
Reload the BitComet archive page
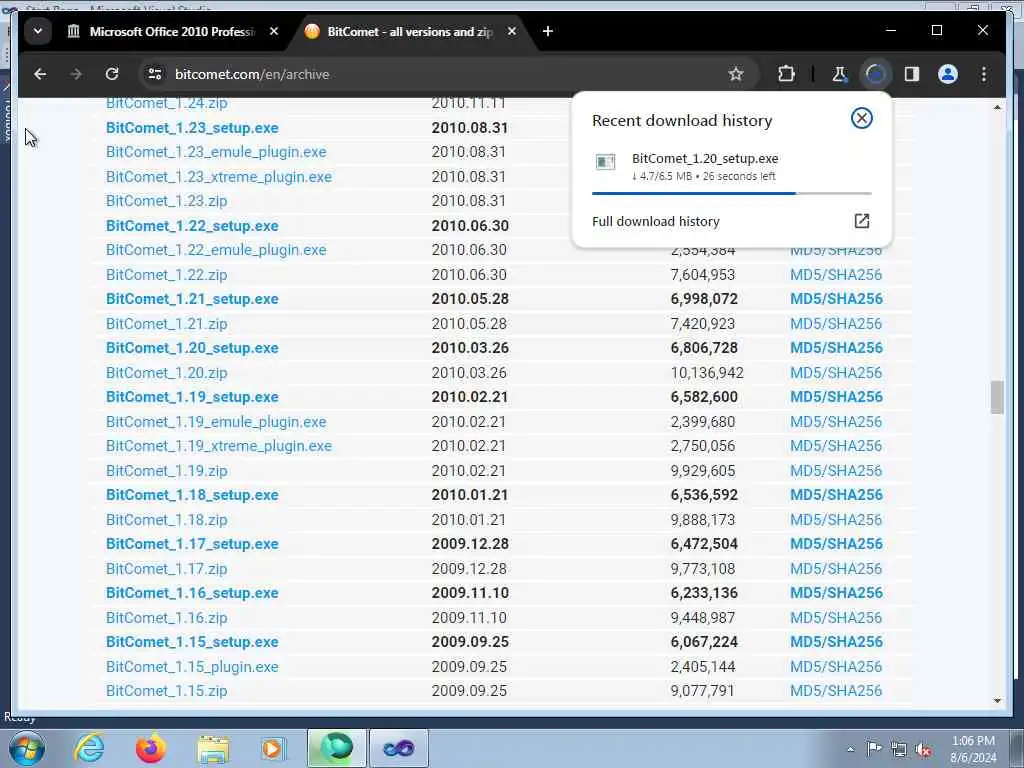pos(112,74)
